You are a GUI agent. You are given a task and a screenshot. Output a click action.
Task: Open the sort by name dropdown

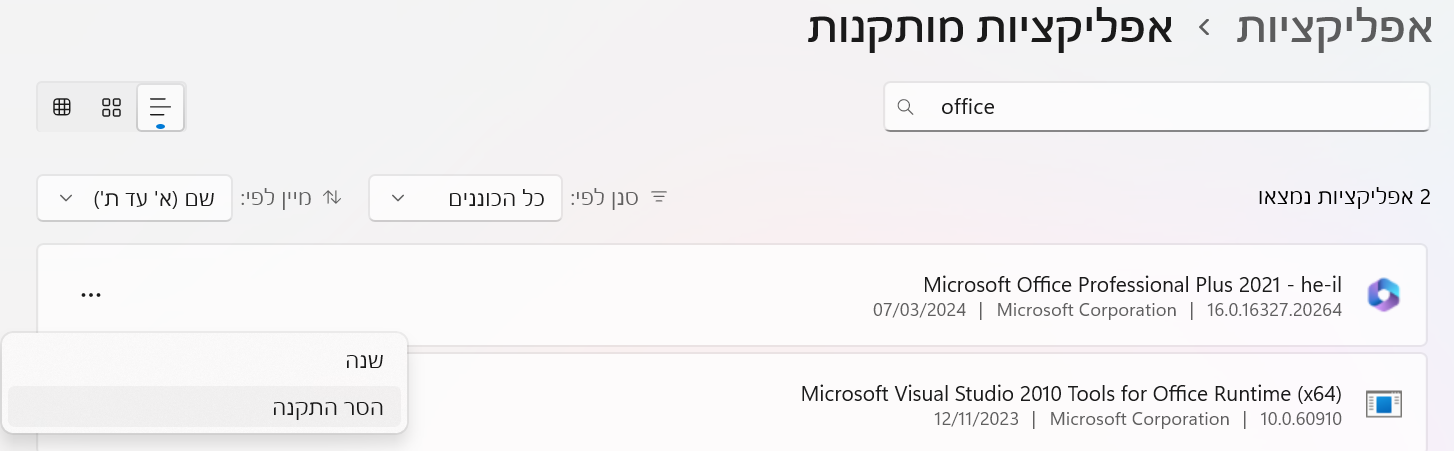[135, 198]
